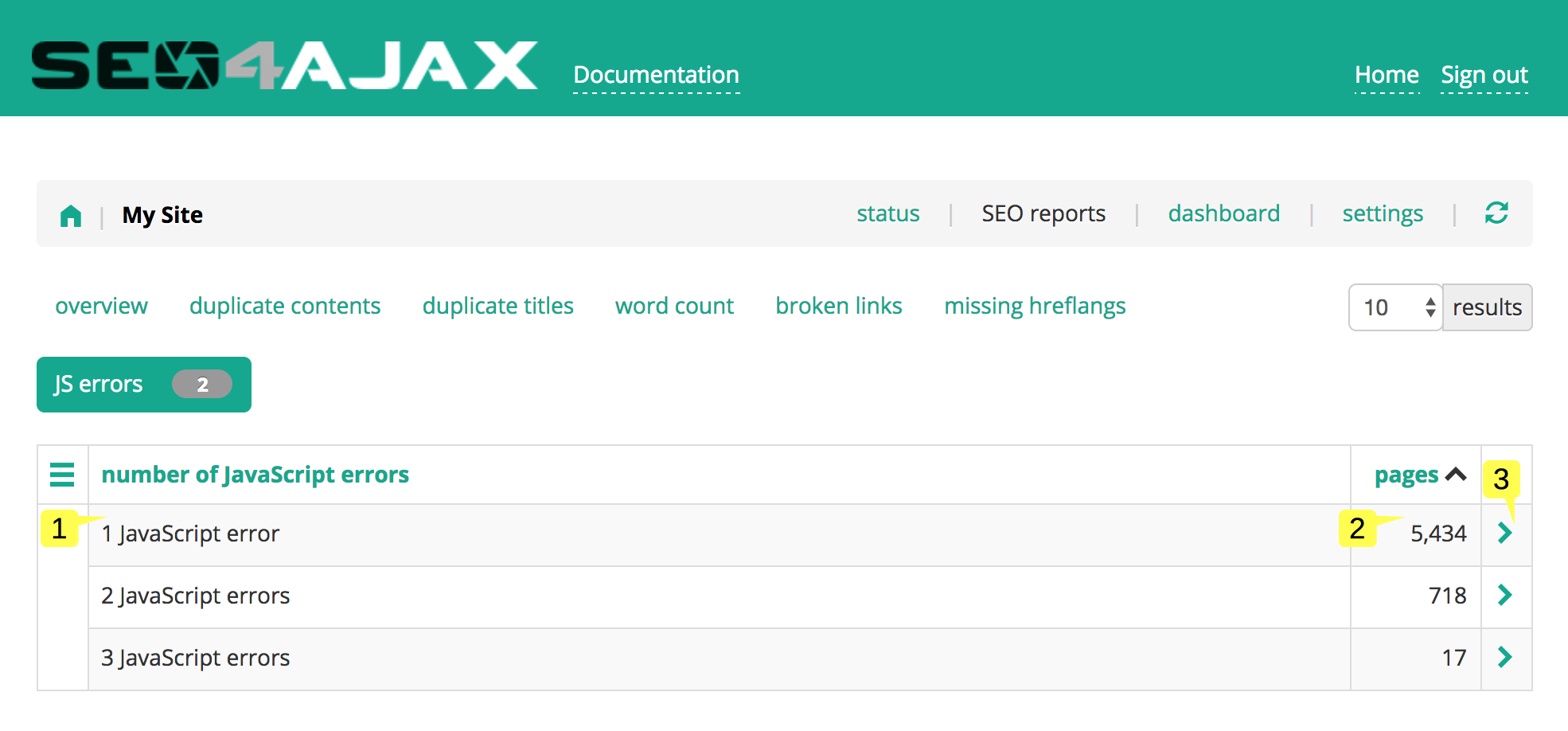The height and width of the screenshot is (731, 1568).
Task: Open details for pages with 2 JavaScript errors
Action: pos(1504,596)
